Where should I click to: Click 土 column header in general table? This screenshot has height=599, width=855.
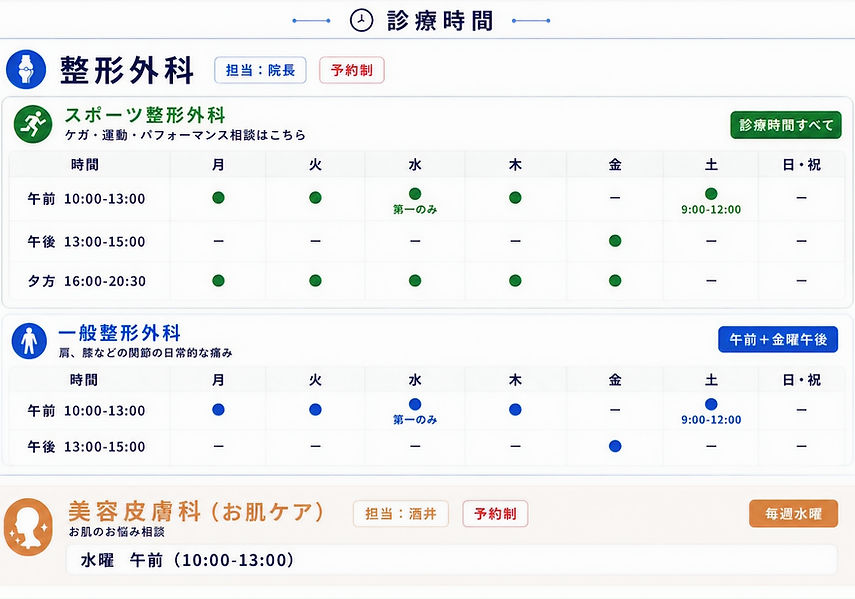click(711, 380)
